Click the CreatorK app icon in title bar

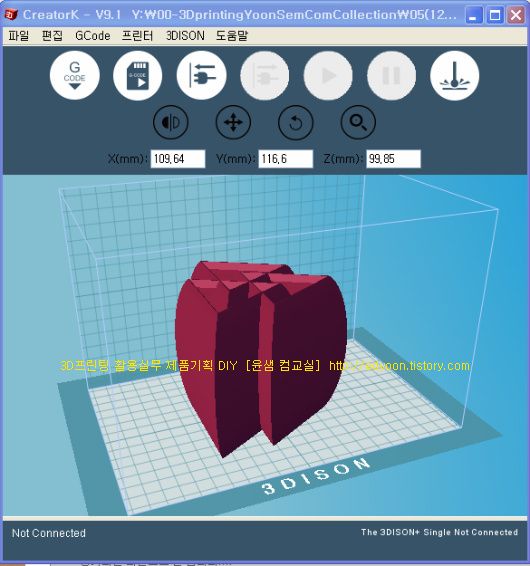[x=11, y=14]
